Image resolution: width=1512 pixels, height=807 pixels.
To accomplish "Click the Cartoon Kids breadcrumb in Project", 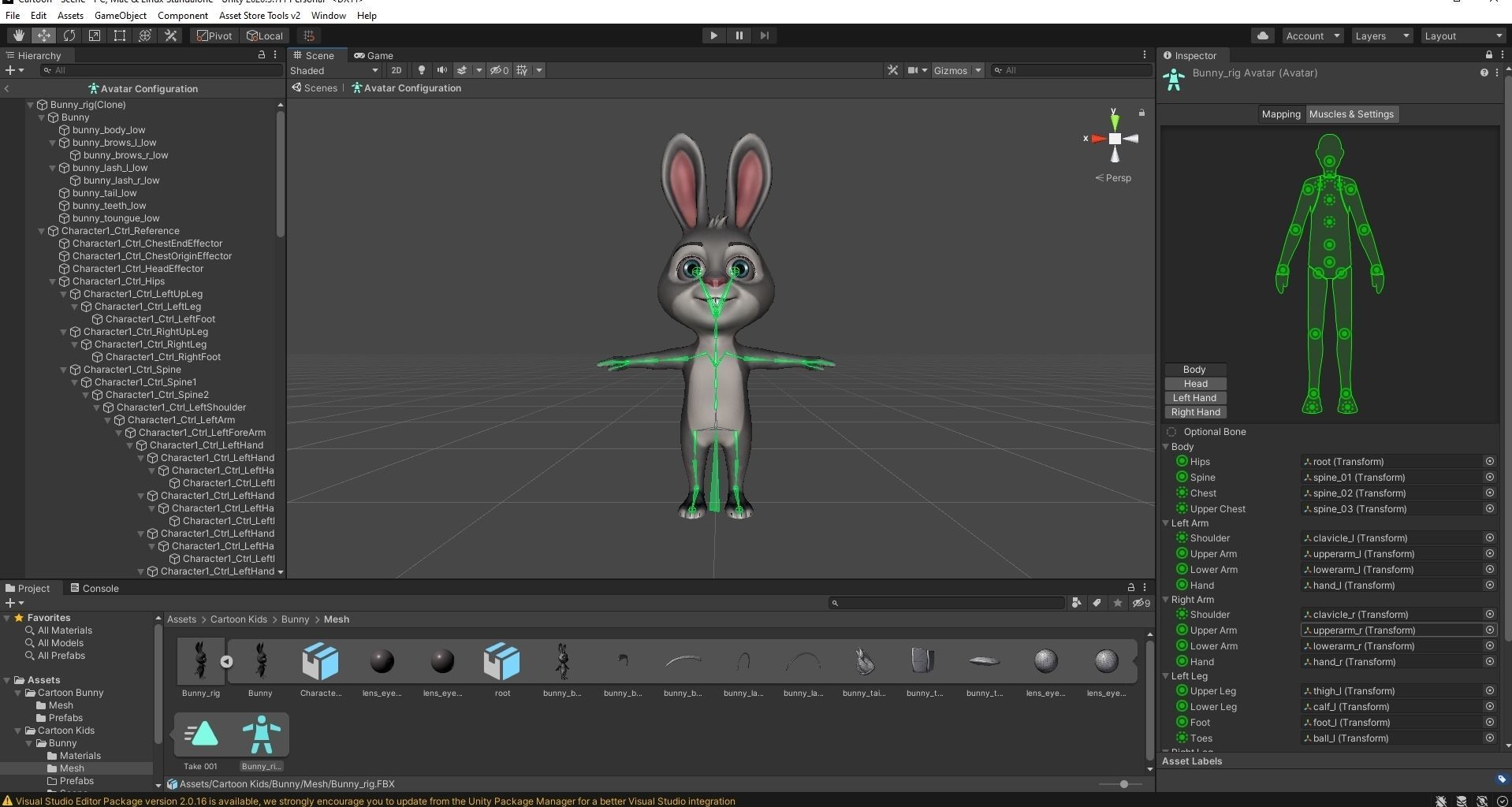I will click(x=238, y=619).
